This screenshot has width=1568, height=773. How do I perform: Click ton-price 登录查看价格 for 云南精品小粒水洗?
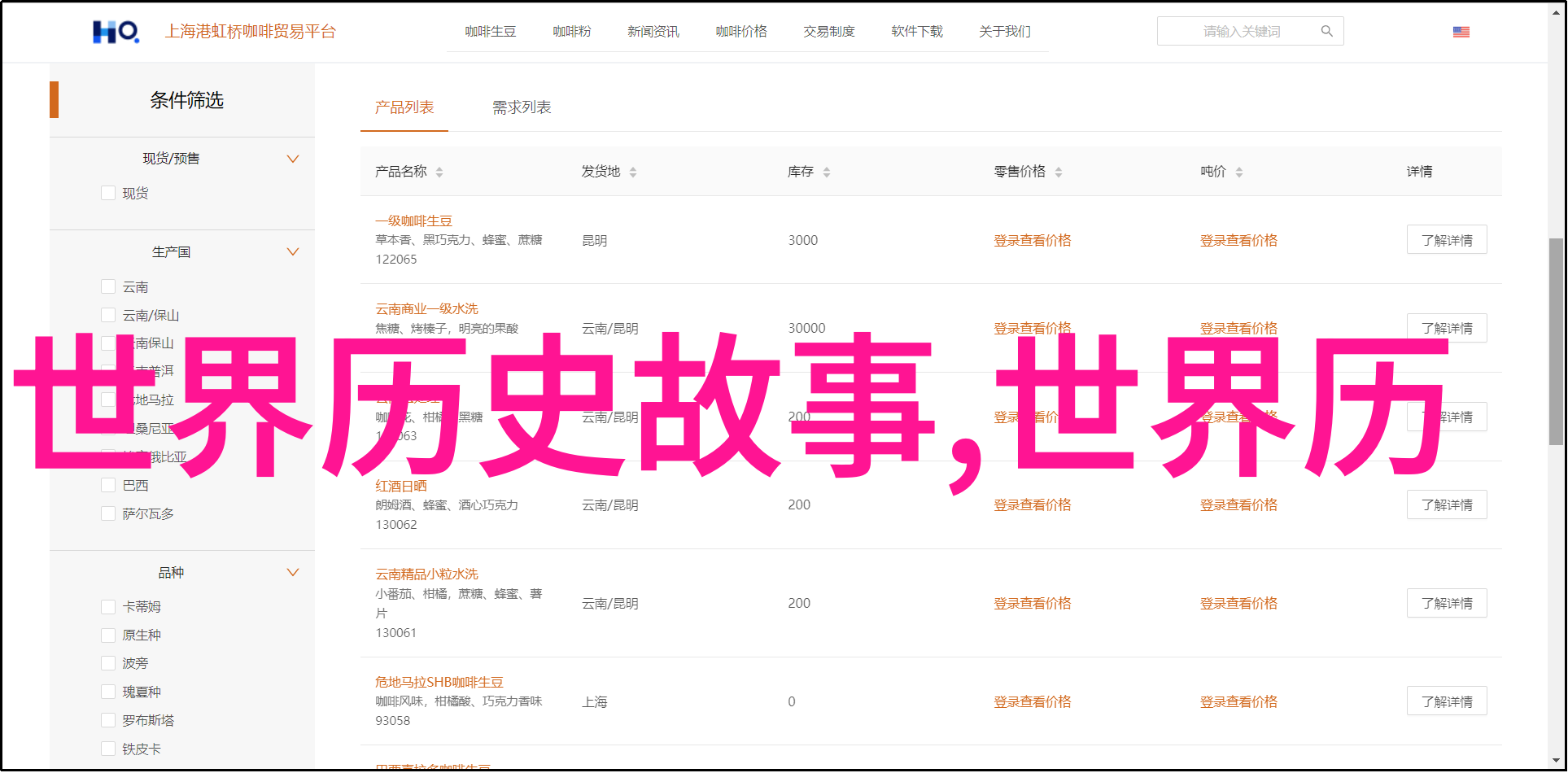click(x=1238, y=603)
